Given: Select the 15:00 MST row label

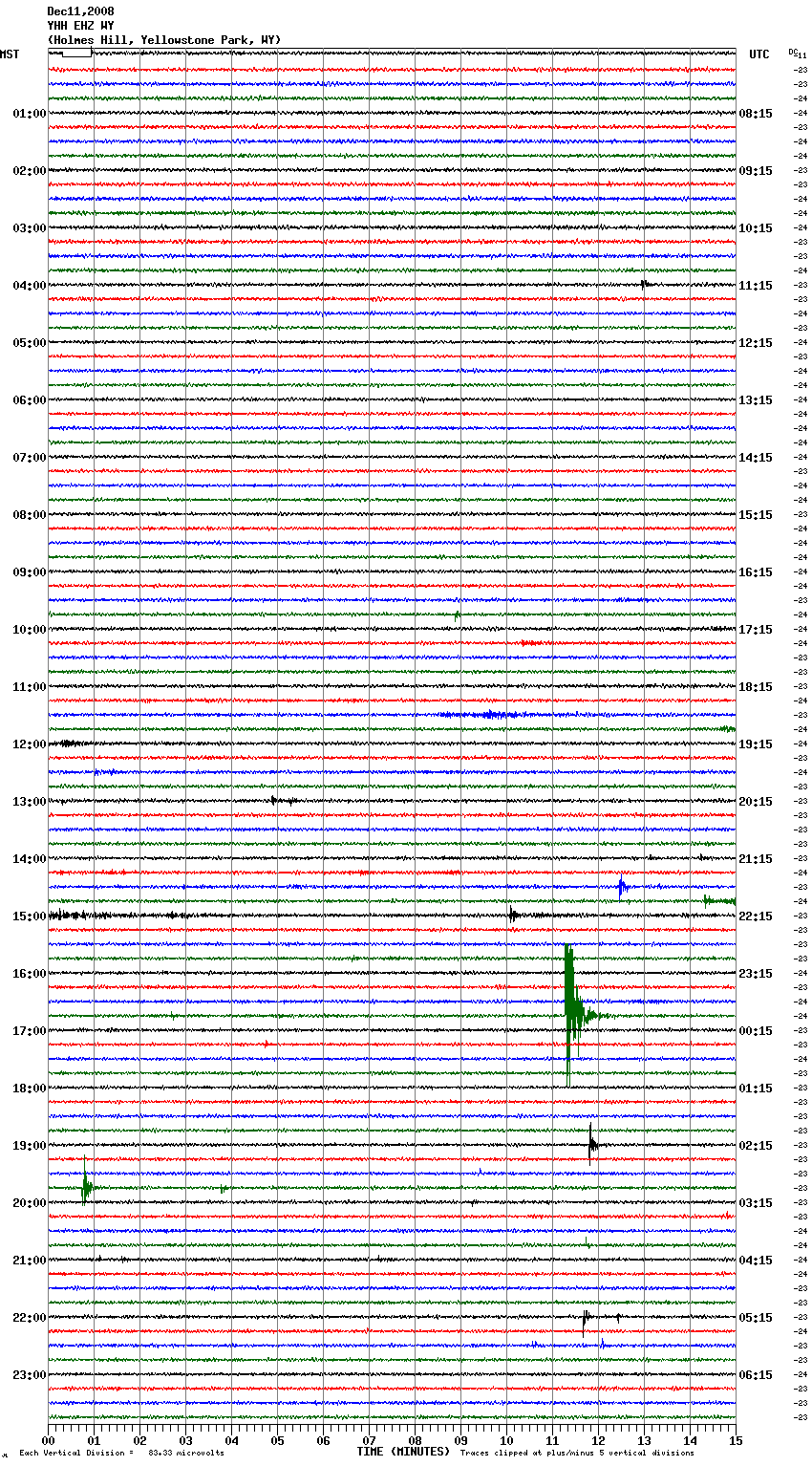Looking at the screenshot, I should [29, 916].
